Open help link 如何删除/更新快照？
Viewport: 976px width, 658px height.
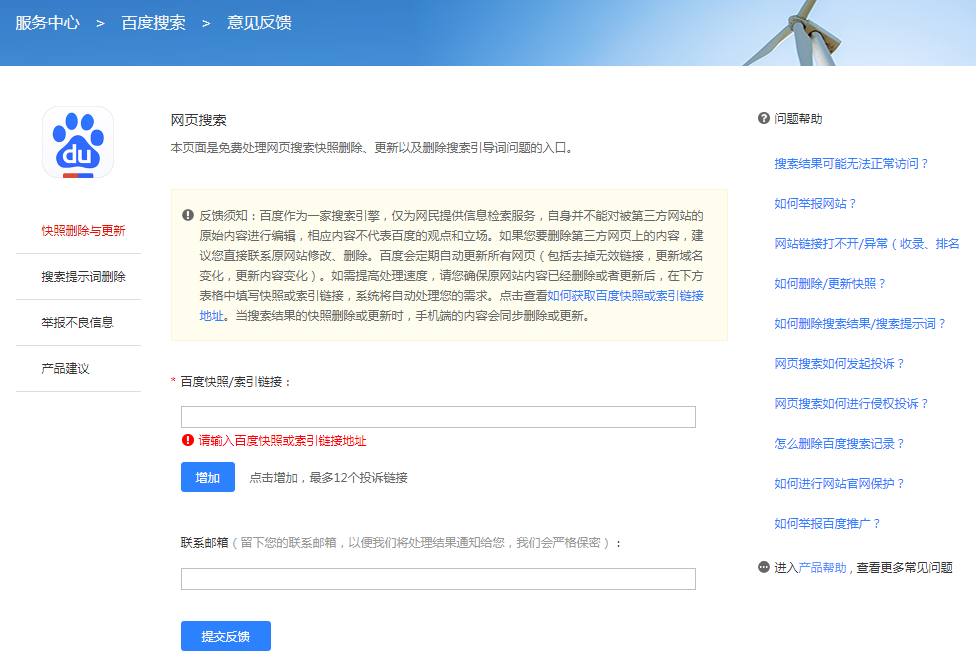[x=830, y=284]
